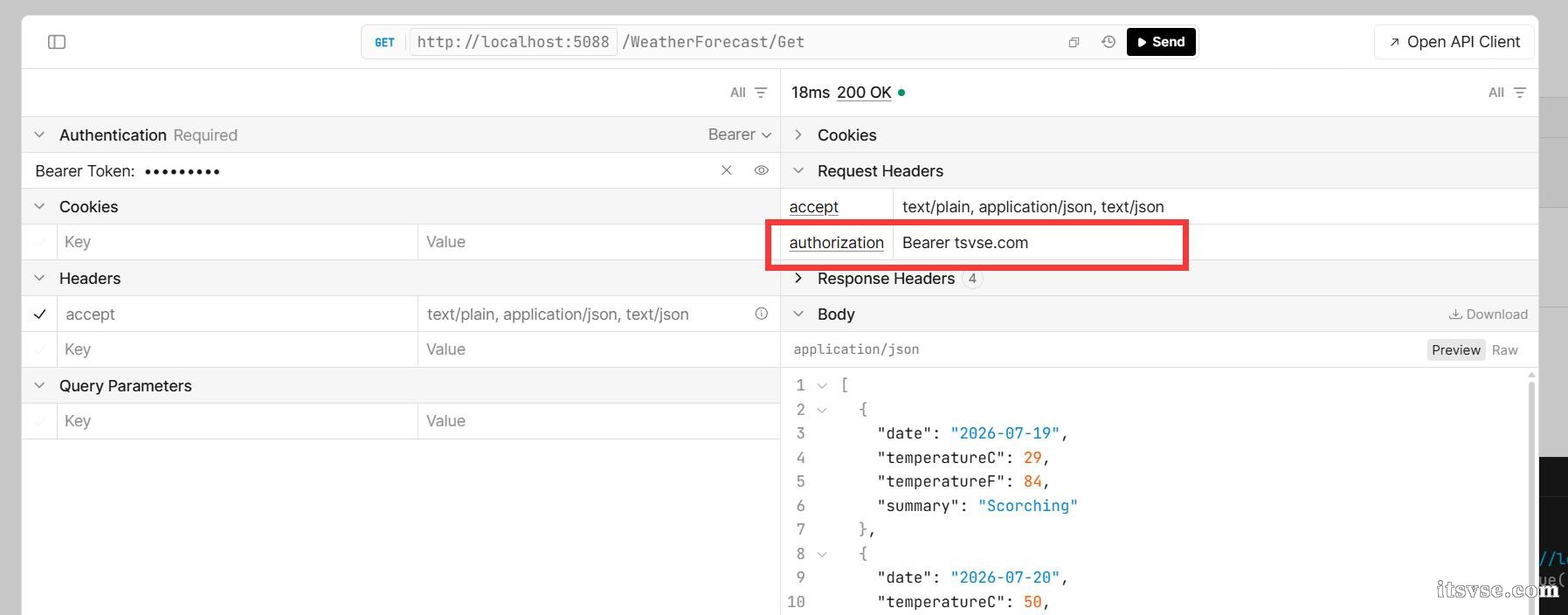Click the "2026-07-20" date value
Image resolution: width=1568 pixels, height=615 pixels.
1005,577
